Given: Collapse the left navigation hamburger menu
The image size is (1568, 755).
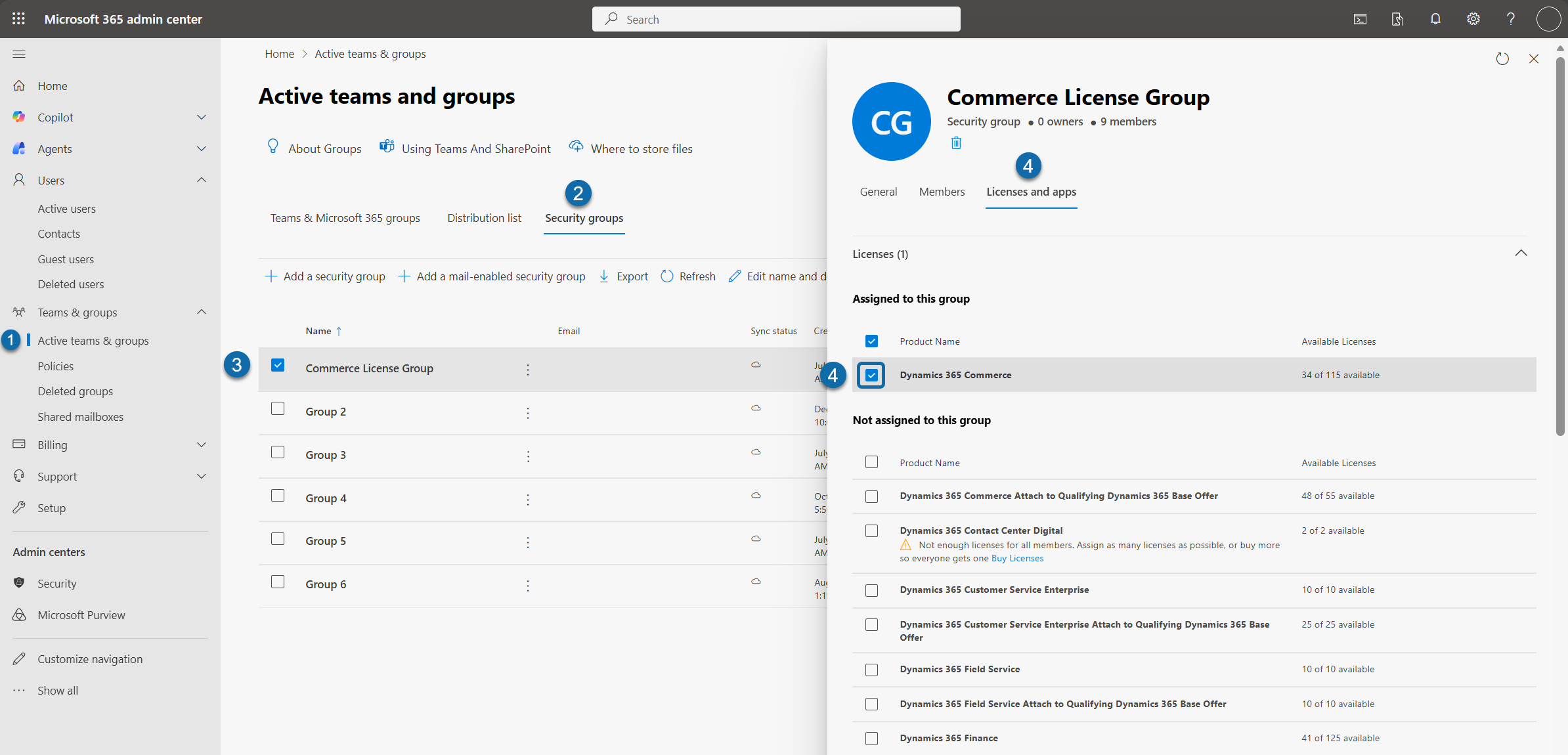Looking at the screenshot, I should click(x=19, y=54).
